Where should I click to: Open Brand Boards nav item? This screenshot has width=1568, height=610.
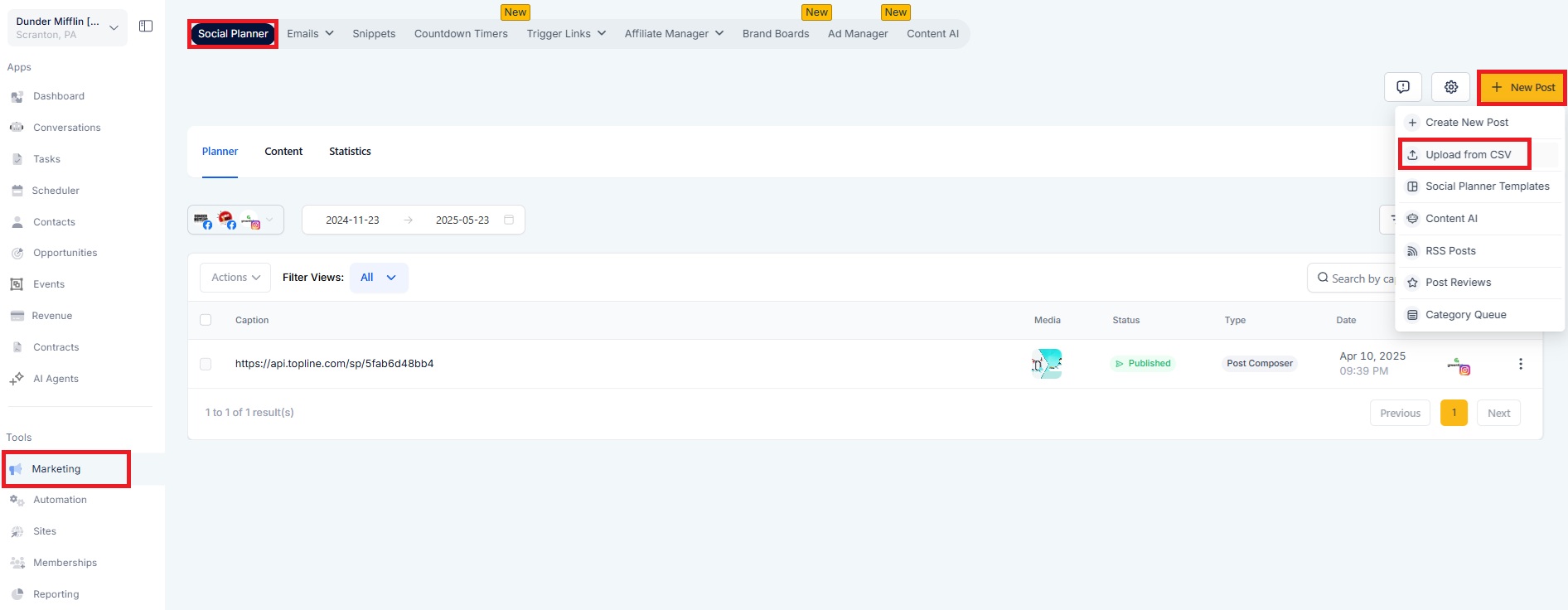[776, 34]
